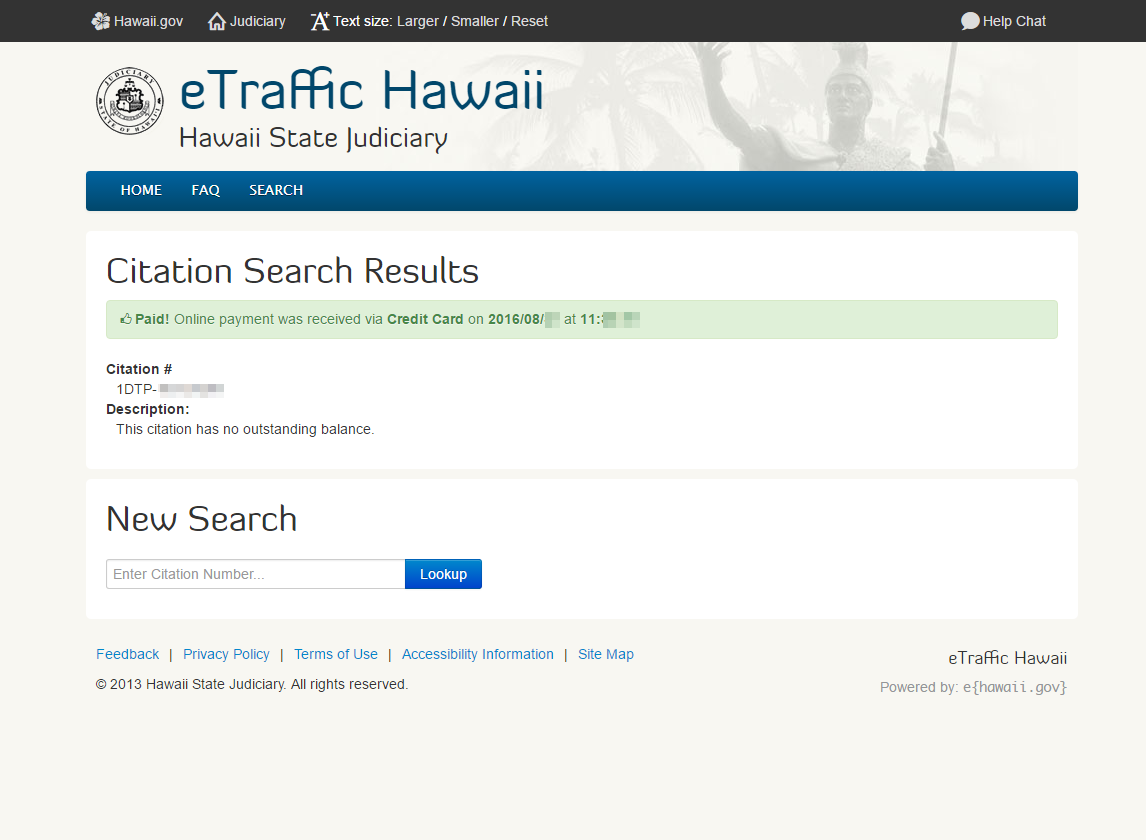Click the Hawaii State Judiciary seal logo
Image resolution: width=1146 pixels, height=840 pixels.
[130, 102]
